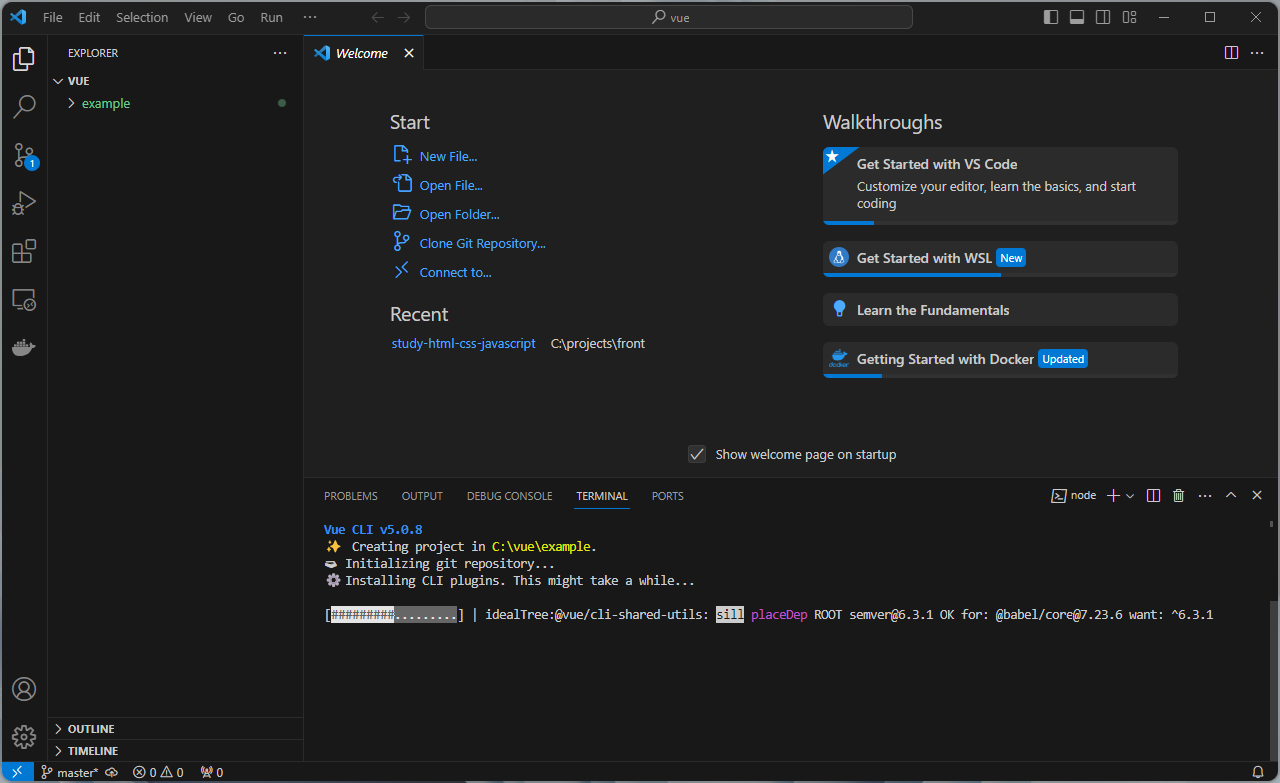Expand the example folder
Screen dimensions: 1280x783
(175, 103)
